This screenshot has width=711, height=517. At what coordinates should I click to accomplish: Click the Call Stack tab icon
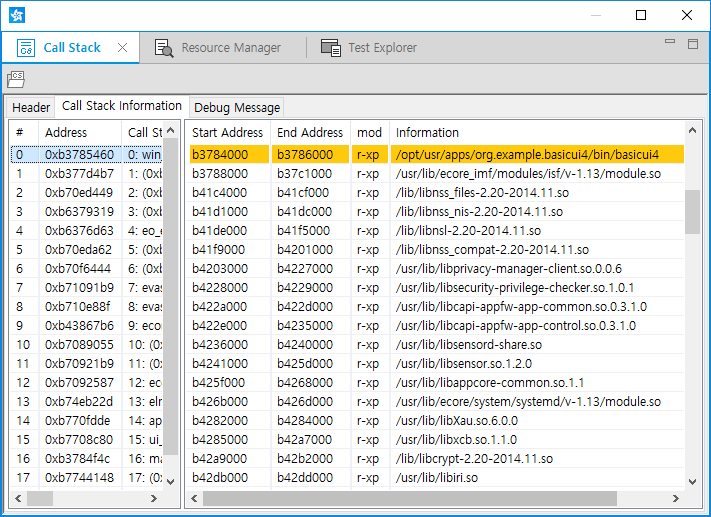pyautogui.click(x=27, y=48)
